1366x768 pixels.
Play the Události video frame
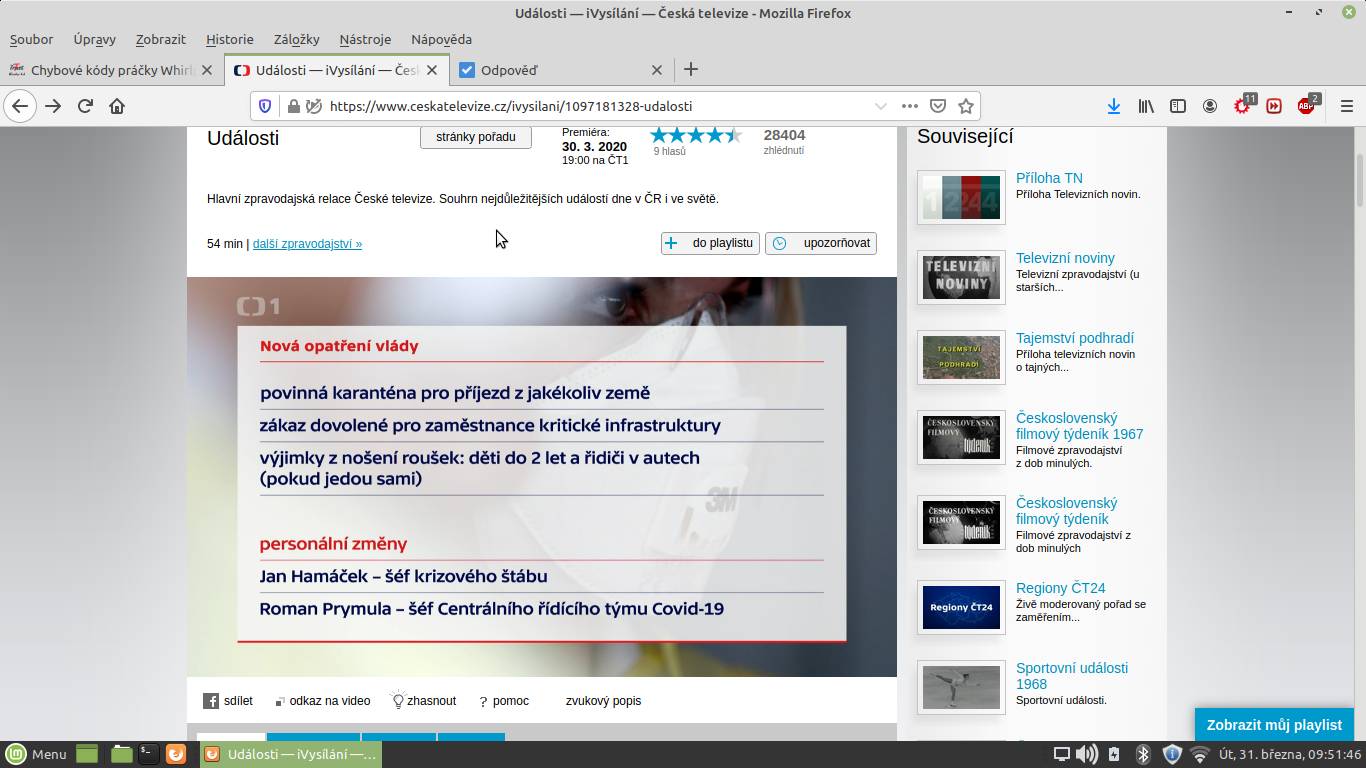point(542,477)
